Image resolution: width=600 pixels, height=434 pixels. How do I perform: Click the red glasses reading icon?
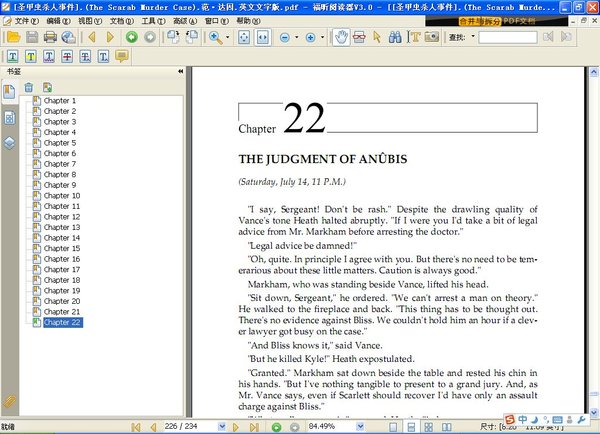pos(359,37)
